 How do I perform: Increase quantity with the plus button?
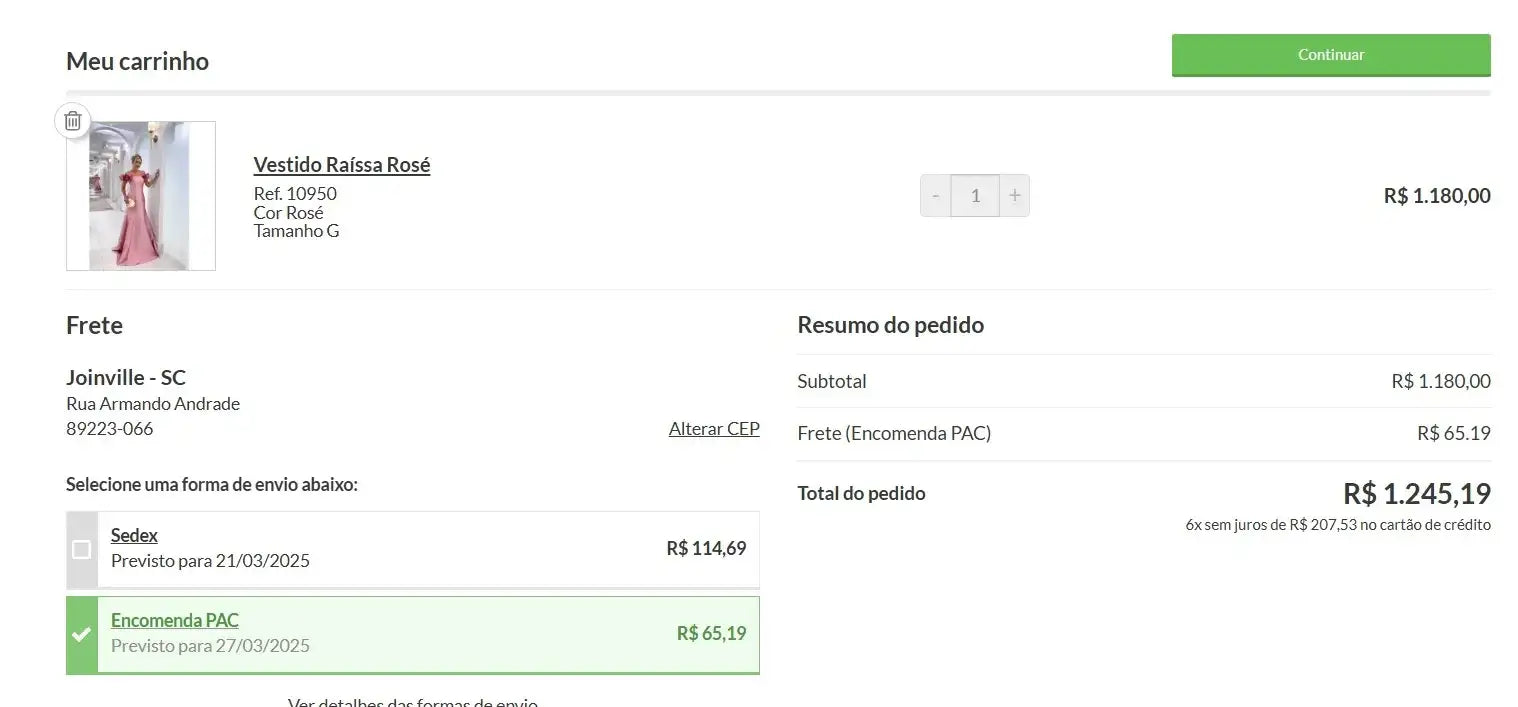coord(1014,196)
